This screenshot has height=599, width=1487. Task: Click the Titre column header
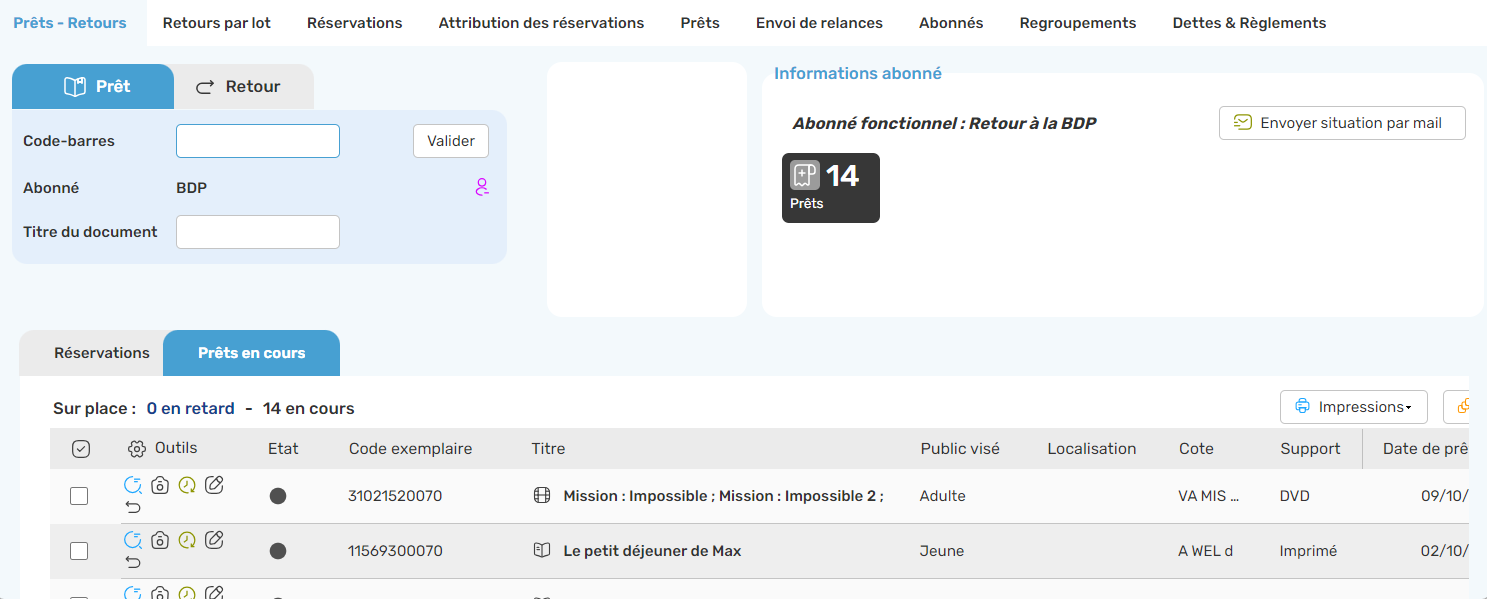coord(548,449)
